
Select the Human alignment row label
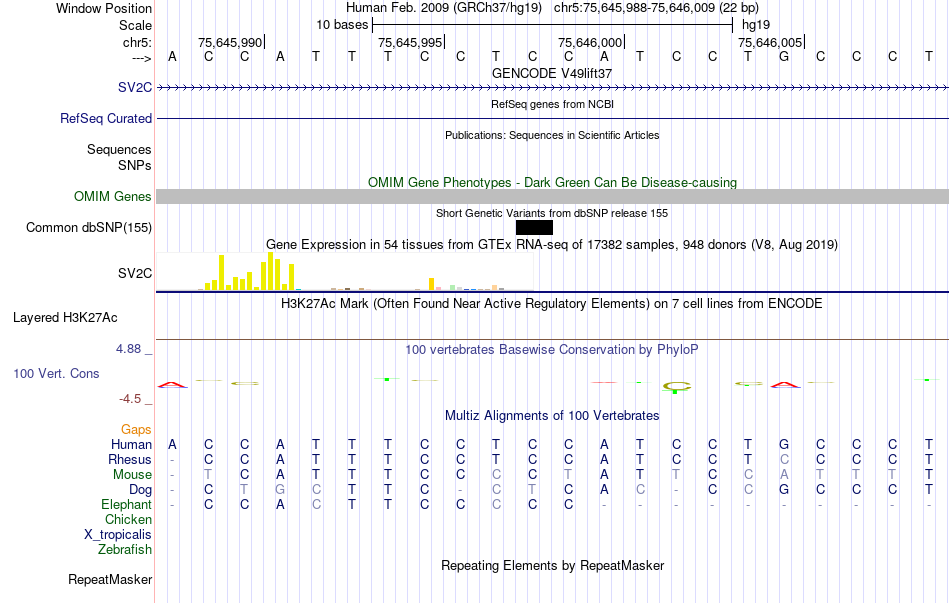point(131,444)
